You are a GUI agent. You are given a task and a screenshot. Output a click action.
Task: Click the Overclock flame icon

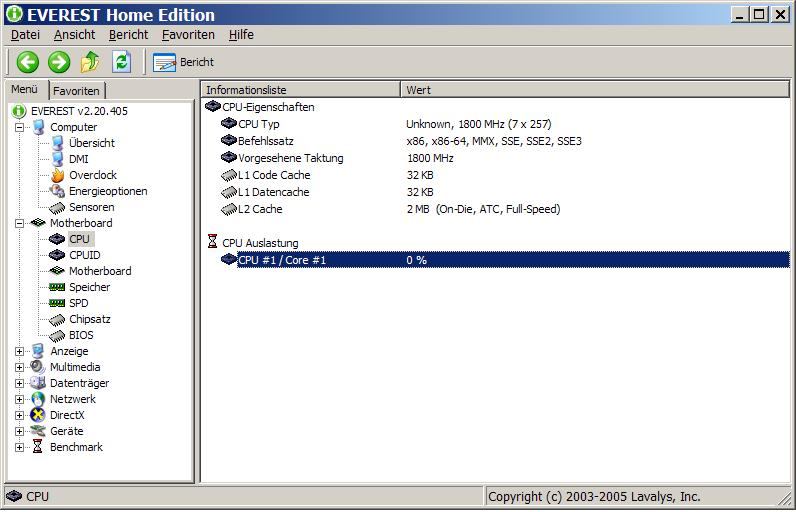pos(57,175)
